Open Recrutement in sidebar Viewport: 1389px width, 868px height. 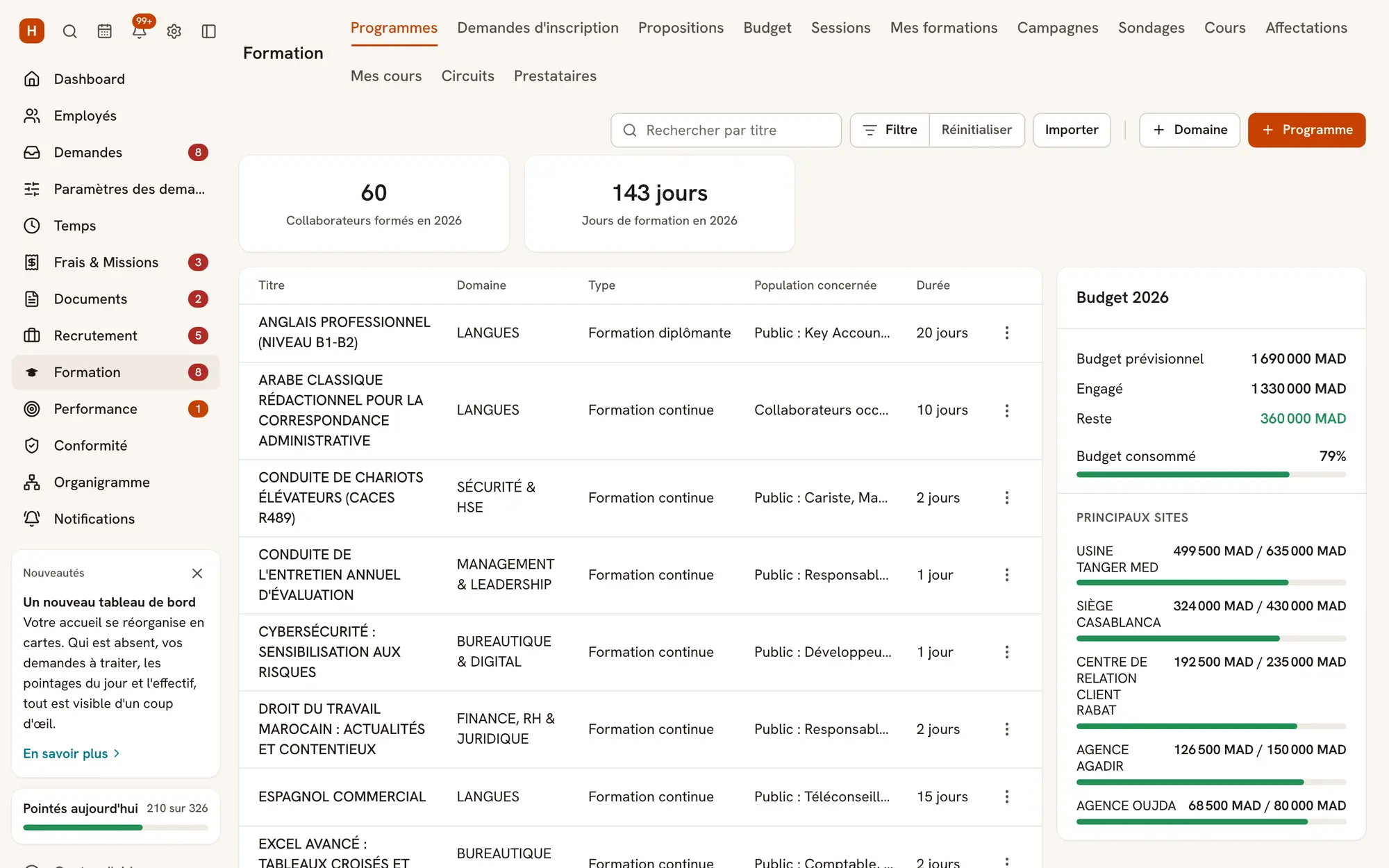click(116, 336)
